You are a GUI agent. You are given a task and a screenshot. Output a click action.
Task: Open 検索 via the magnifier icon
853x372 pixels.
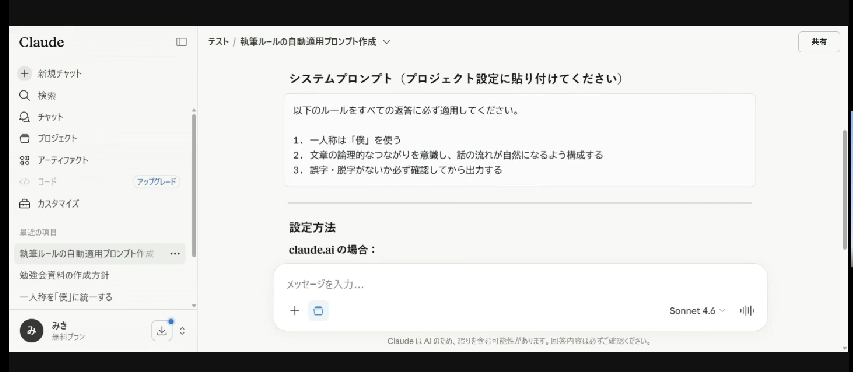pyautogui.click(x=24, y=95)
